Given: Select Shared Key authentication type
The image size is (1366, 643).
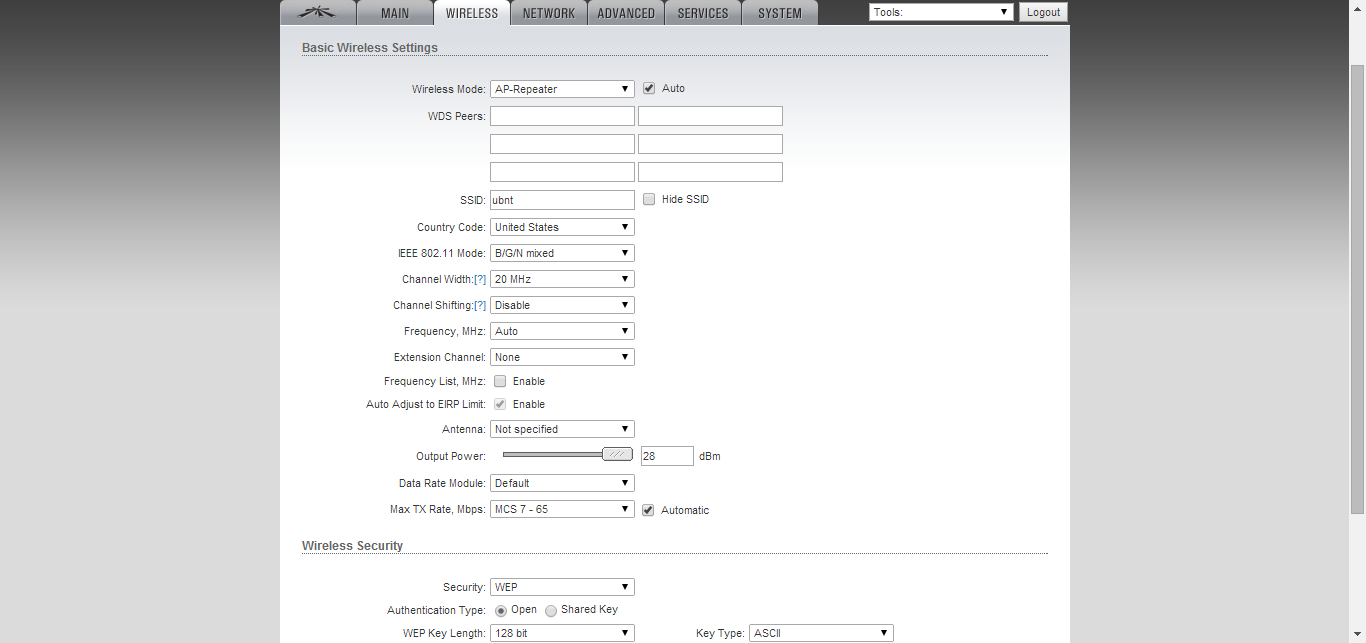Looking at the screenshot, I should 551,610.
